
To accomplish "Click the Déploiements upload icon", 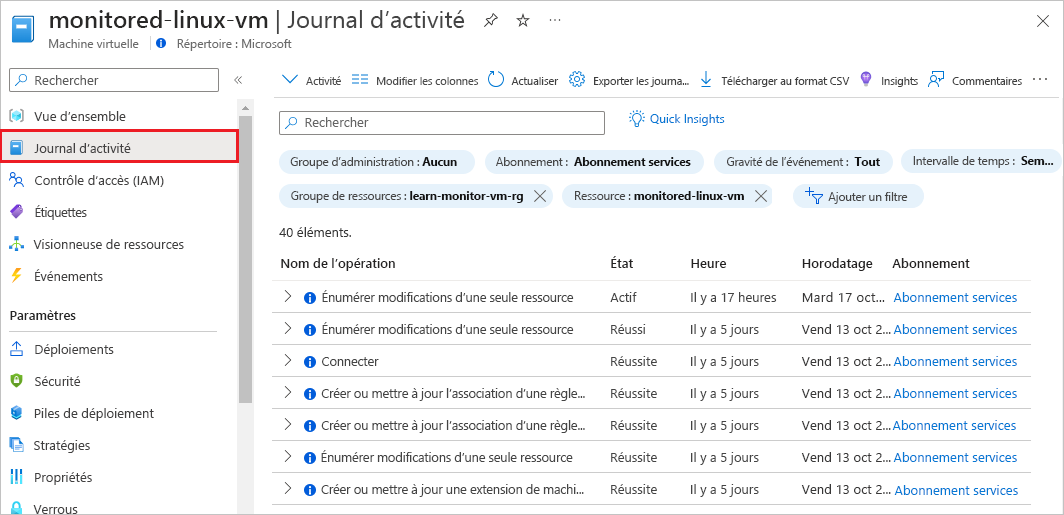I will (x=17, y=349).
